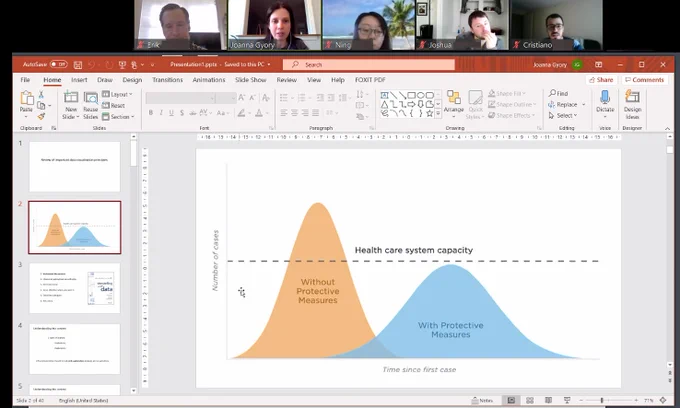Toggle text Shadow formatting
Viewport: 680px width, 408px height.
click(182, 113)
